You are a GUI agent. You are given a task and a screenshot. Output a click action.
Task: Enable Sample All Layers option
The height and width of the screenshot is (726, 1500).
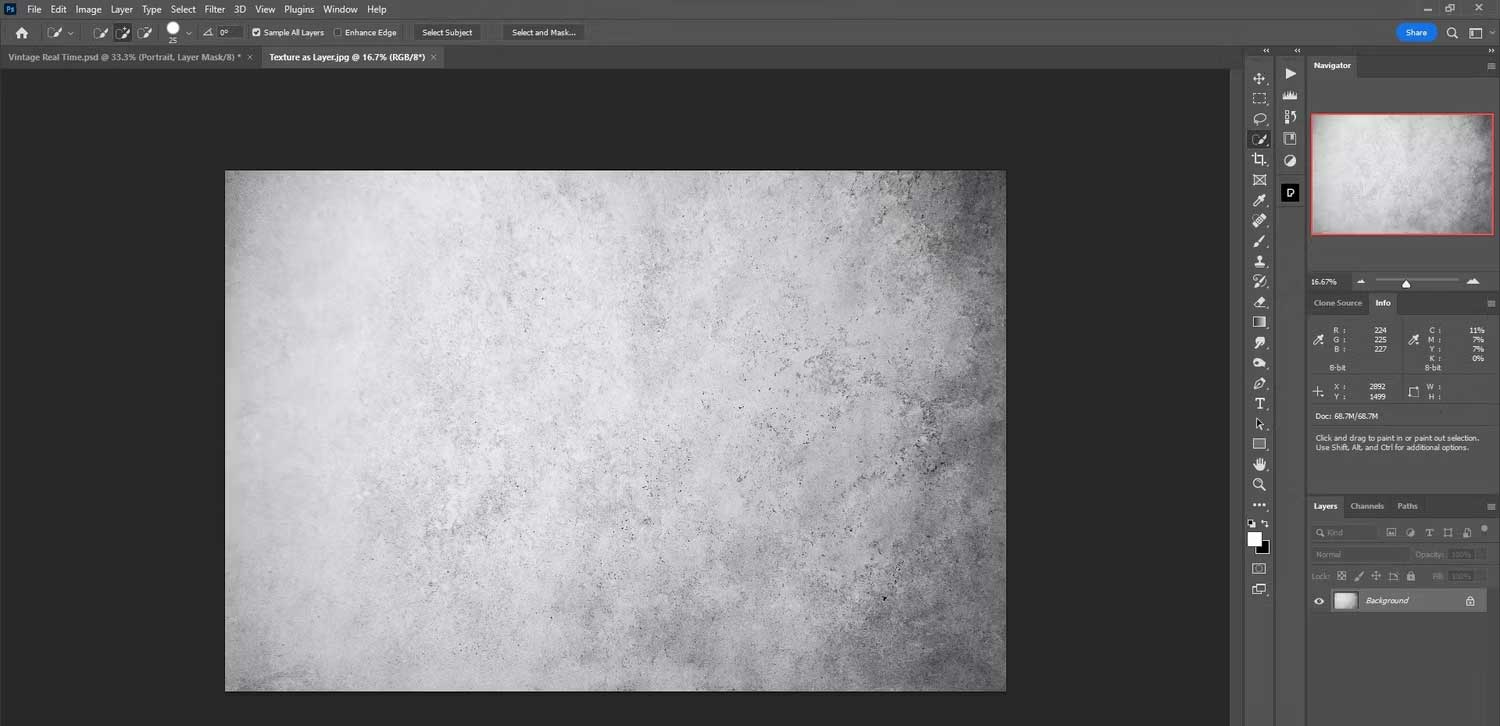tap(256, 32)
